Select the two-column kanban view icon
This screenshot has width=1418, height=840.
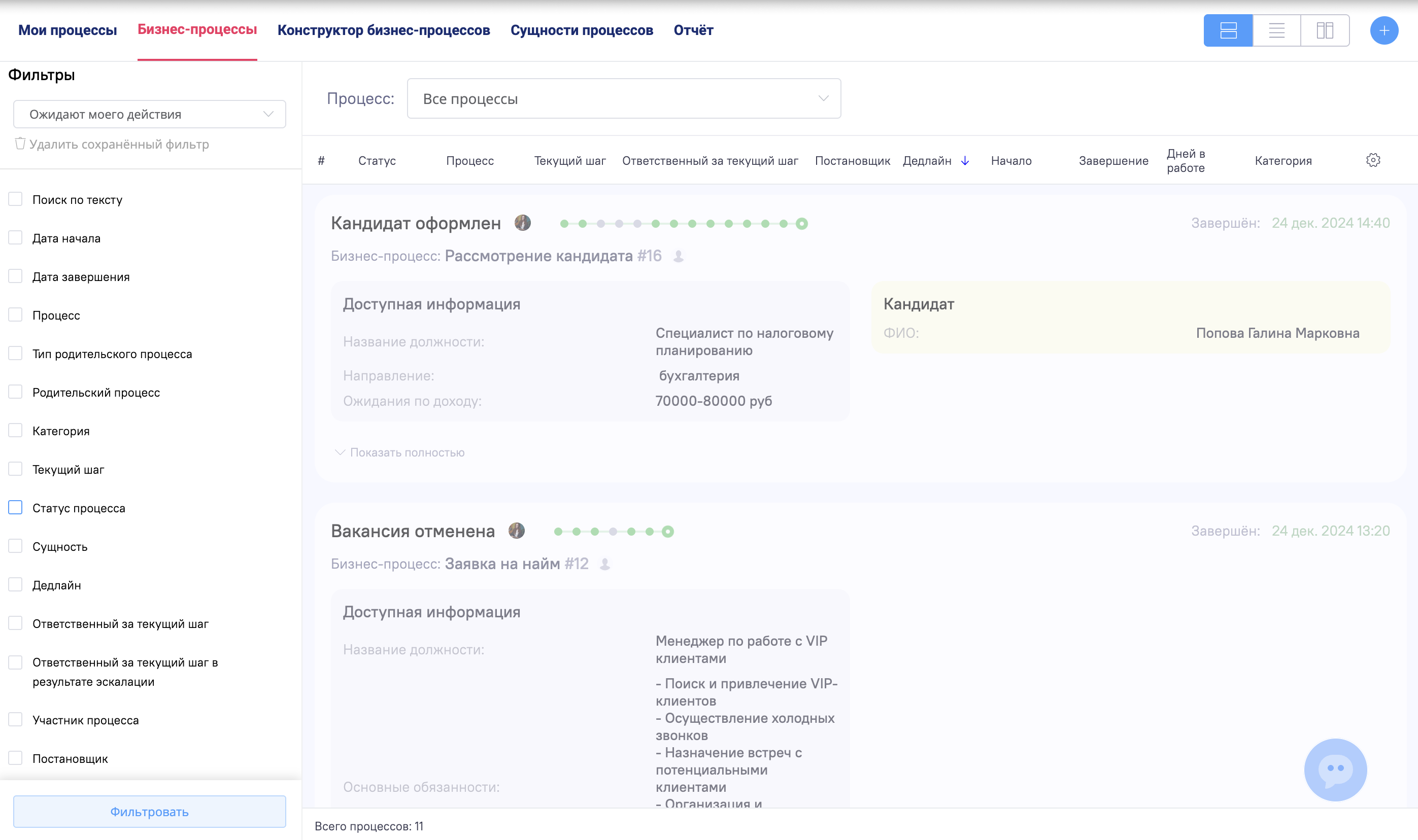point(1325,30)
